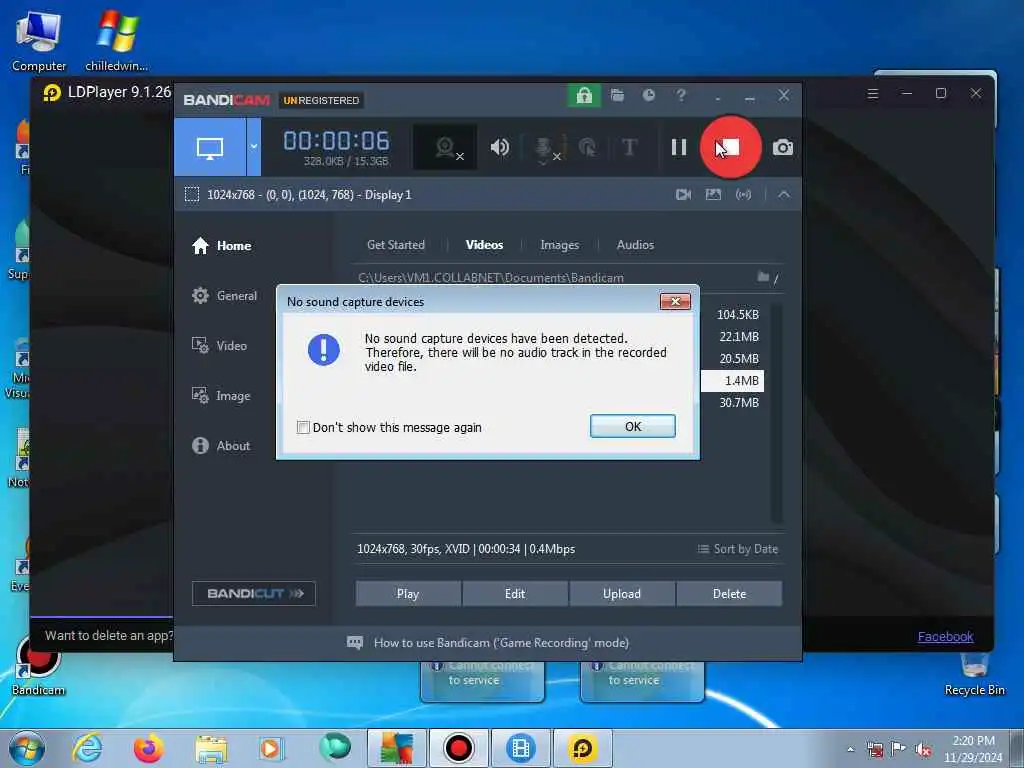Open the folder icon beside the output path
Viewport: 1024px width, 768px height.
pyautogui.click(x=763, y=277)
